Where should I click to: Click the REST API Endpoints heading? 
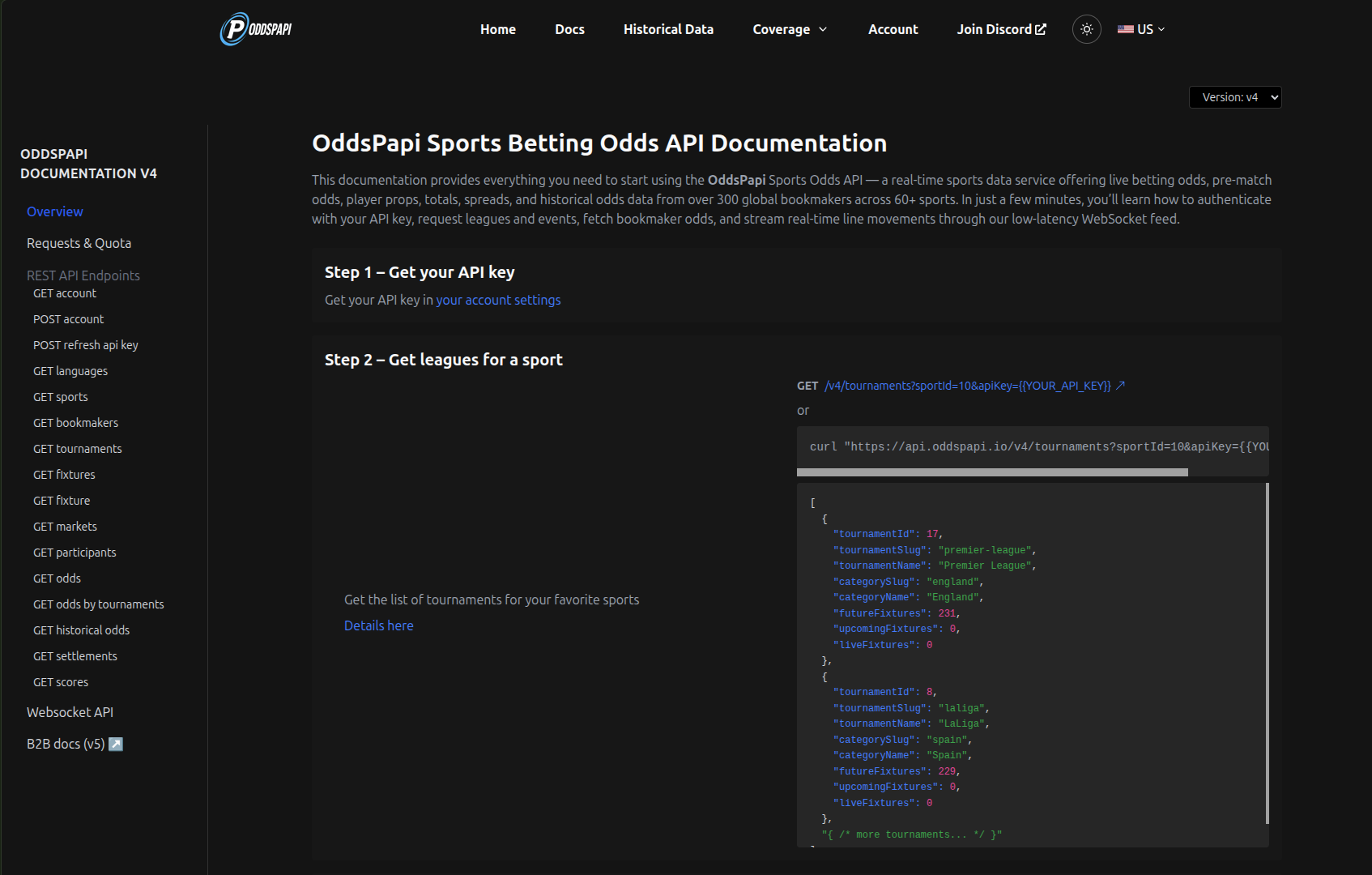[x=83, y=275]
